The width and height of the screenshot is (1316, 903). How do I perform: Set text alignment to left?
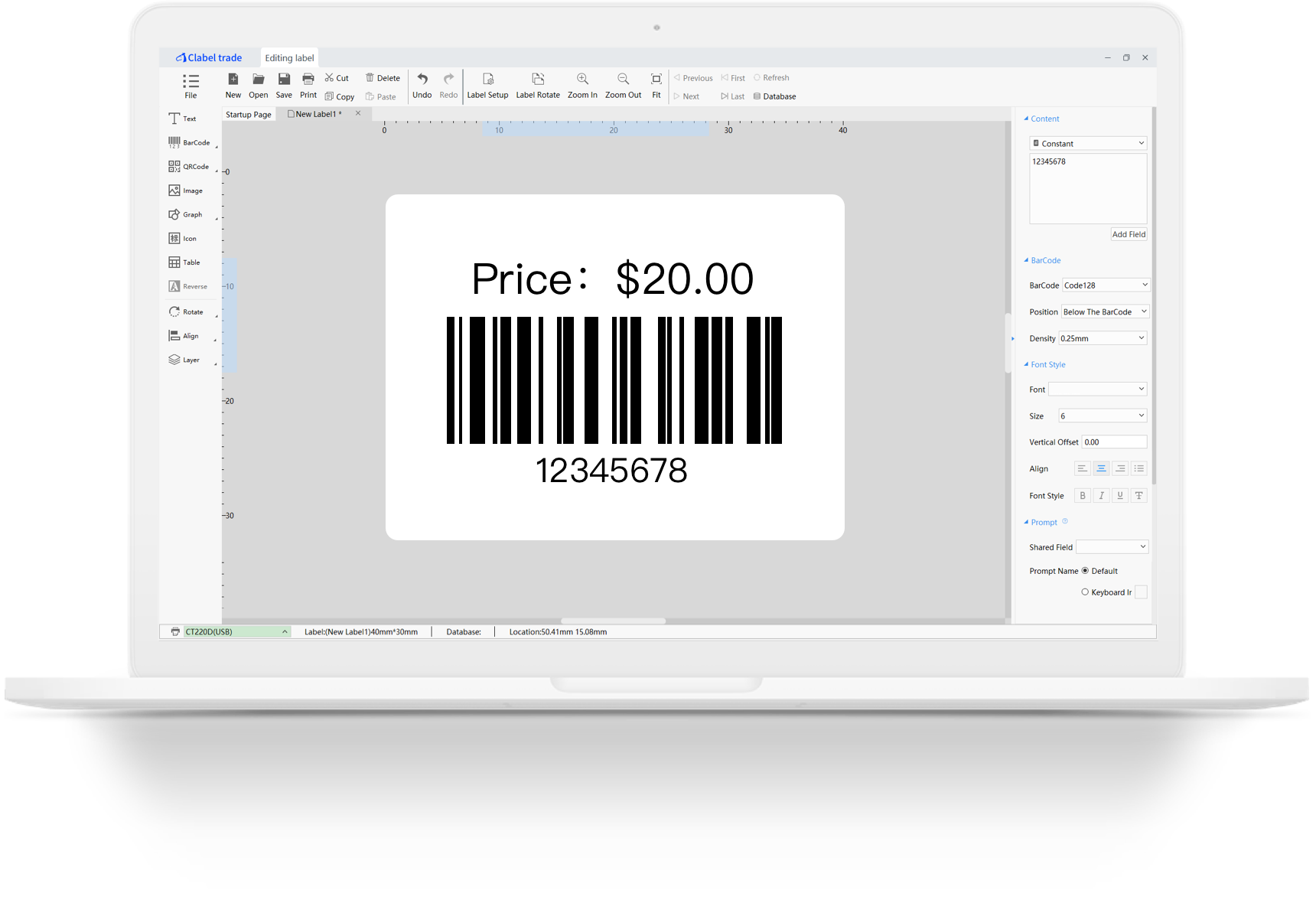(x=1082, y=468)
